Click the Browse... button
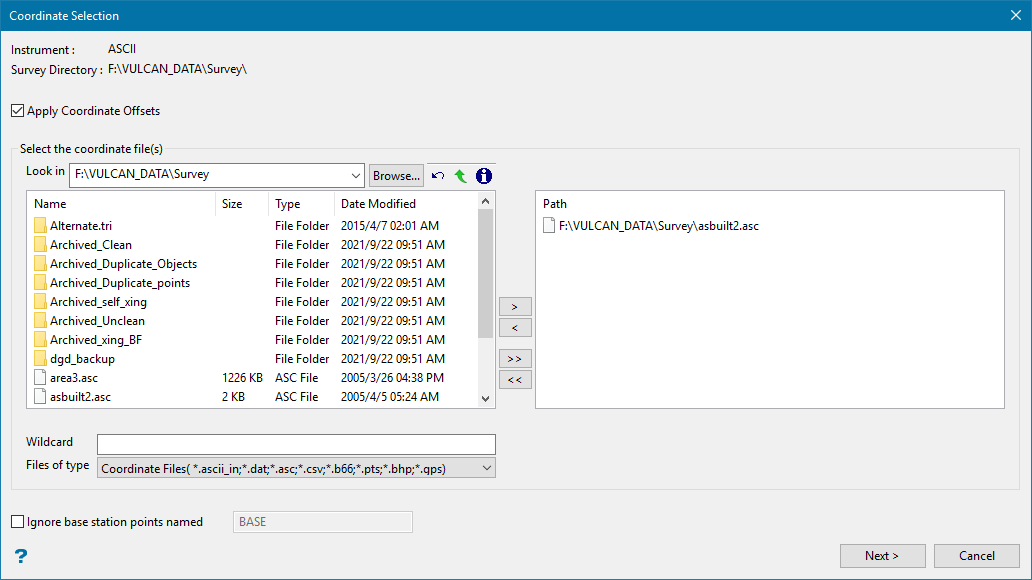 coord(396,175)
